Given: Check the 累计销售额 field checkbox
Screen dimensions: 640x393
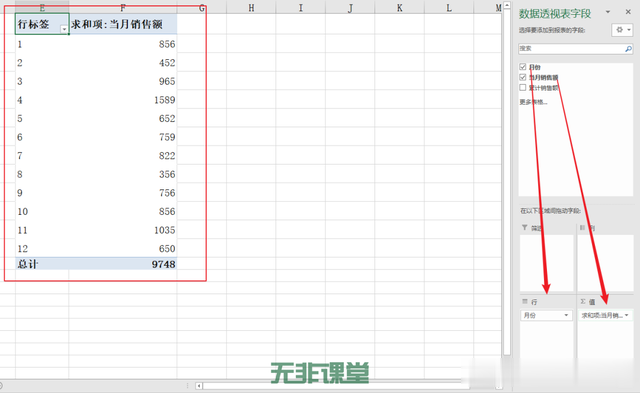Looking at the screenshot, I should (523, 87).
